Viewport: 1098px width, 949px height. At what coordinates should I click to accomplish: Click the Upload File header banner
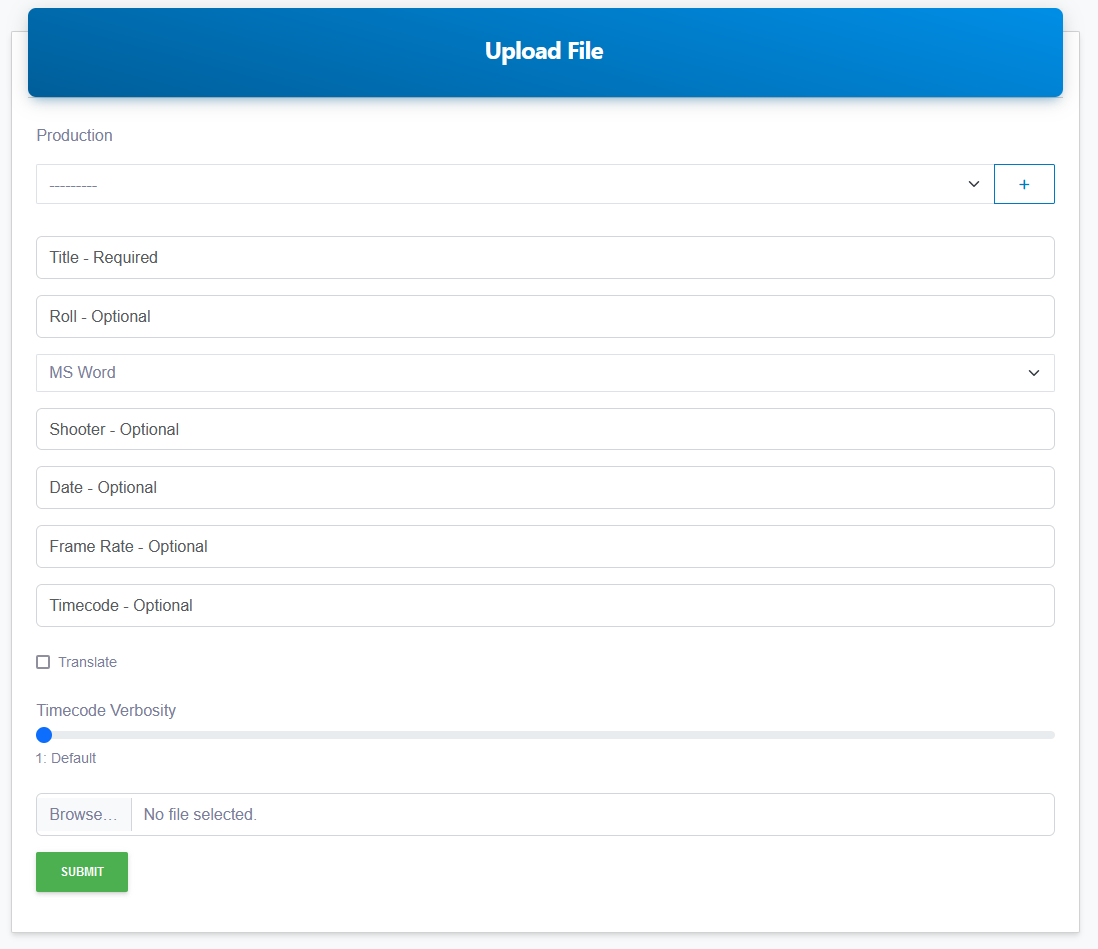544,51
